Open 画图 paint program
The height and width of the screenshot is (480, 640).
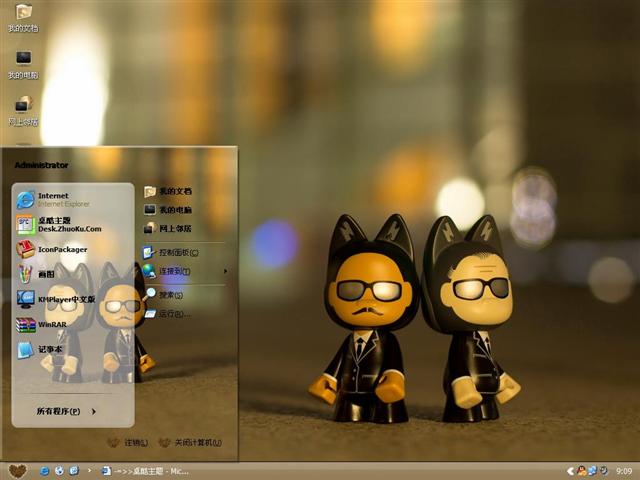(x=36, y=274)
